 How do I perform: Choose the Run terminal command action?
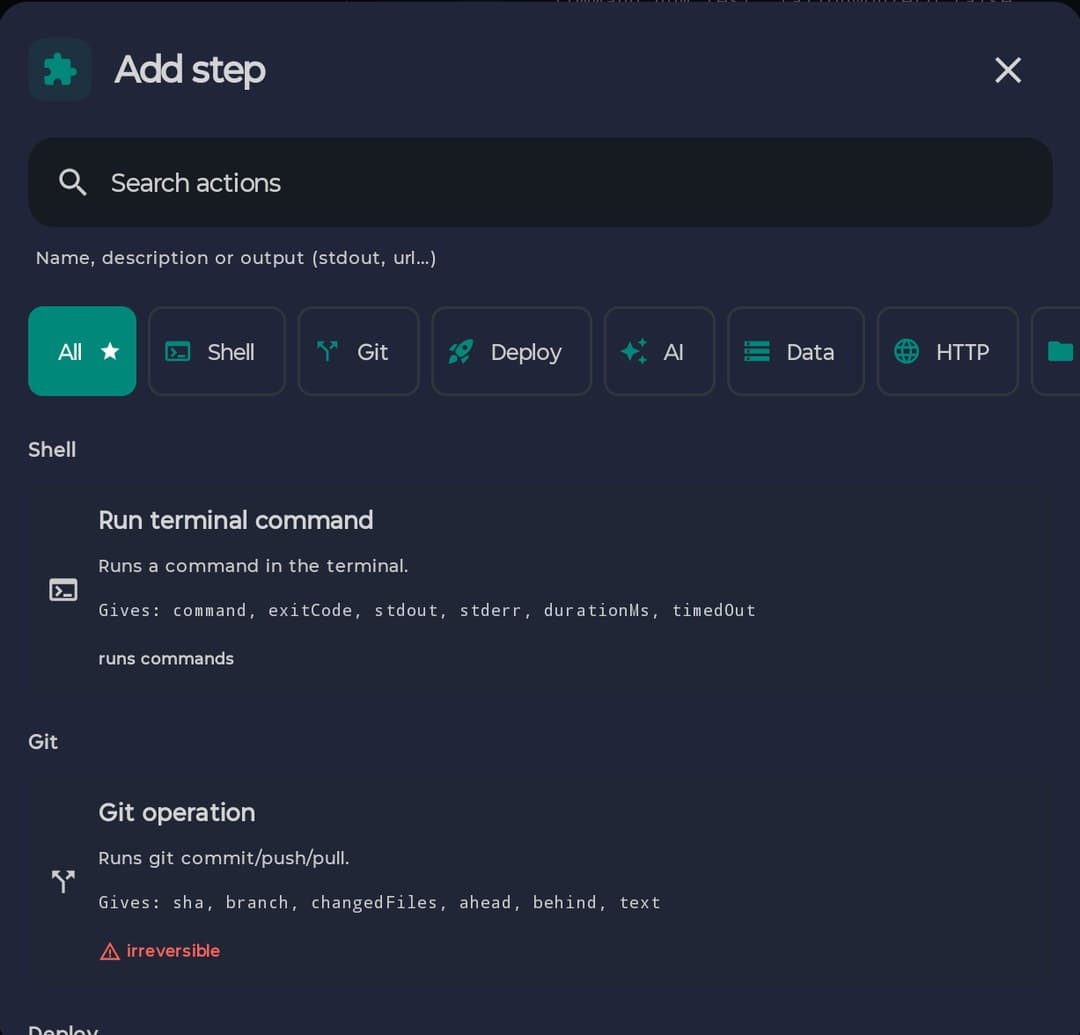pyautogui.click(x=540, y=589)
